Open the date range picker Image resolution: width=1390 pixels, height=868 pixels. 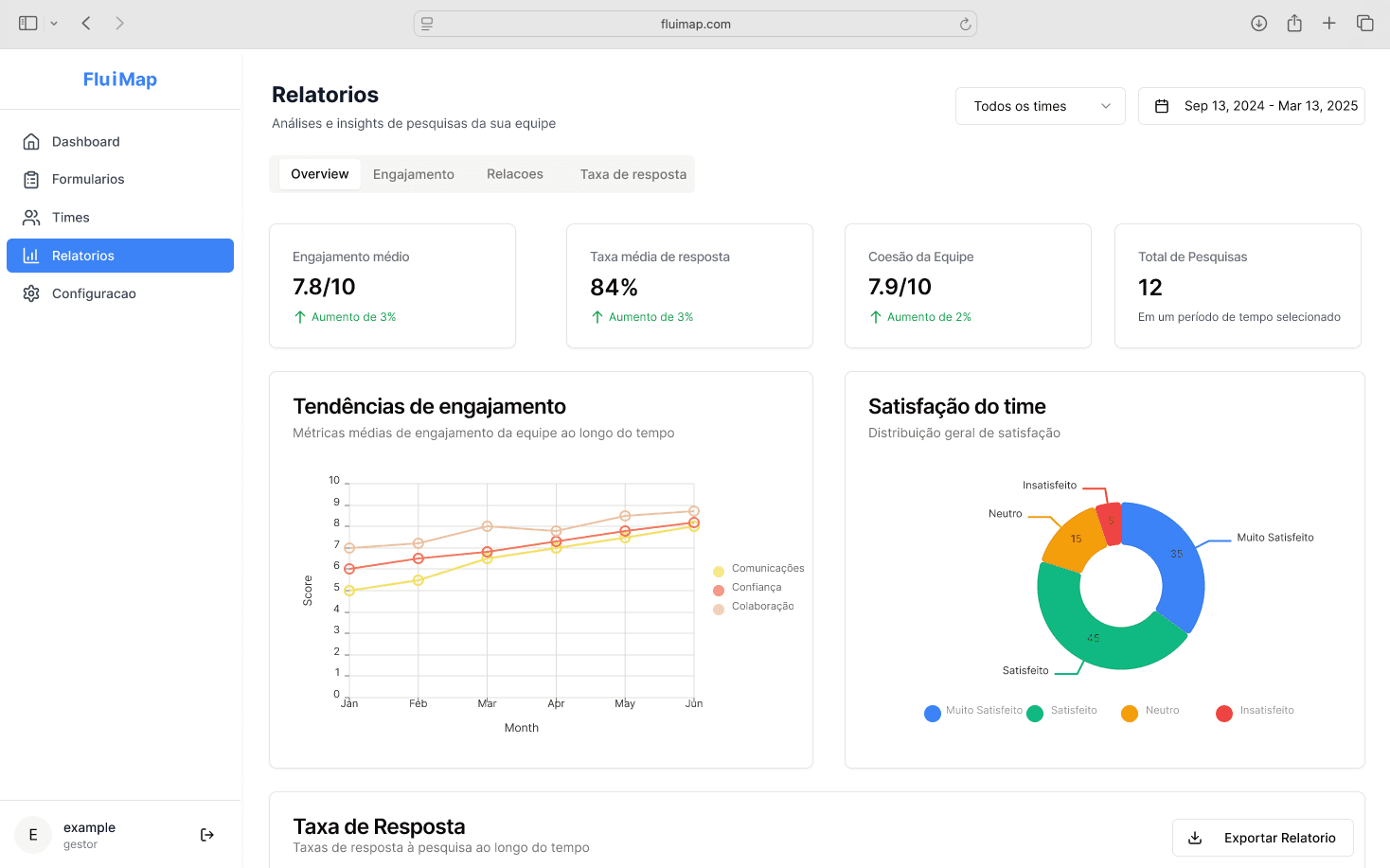(1252, 106)
